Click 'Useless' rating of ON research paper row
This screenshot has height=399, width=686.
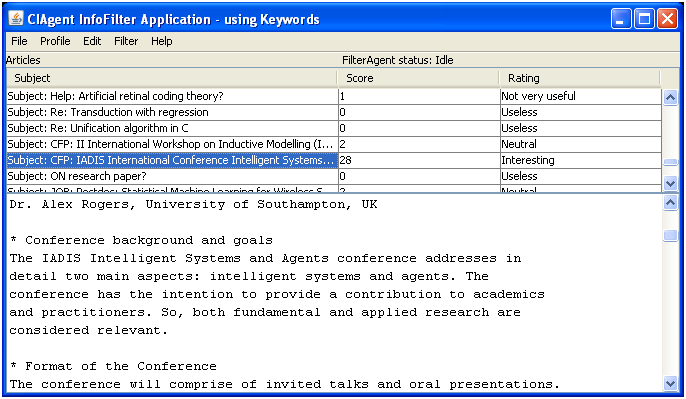(x=581, y=176)
